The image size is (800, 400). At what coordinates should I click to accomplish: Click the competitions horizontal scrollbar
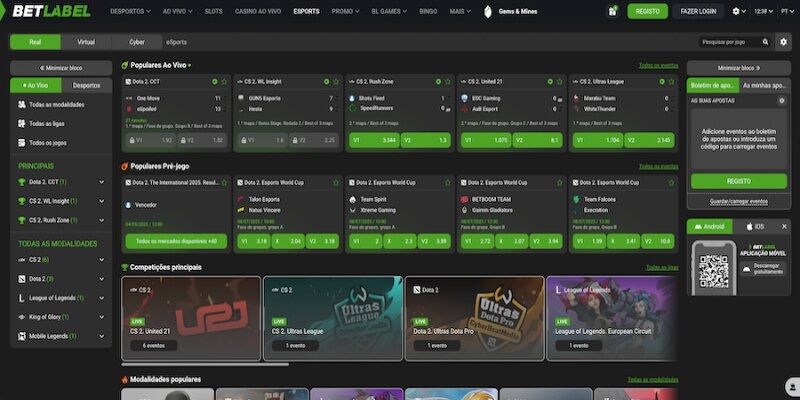click(205, 364)
